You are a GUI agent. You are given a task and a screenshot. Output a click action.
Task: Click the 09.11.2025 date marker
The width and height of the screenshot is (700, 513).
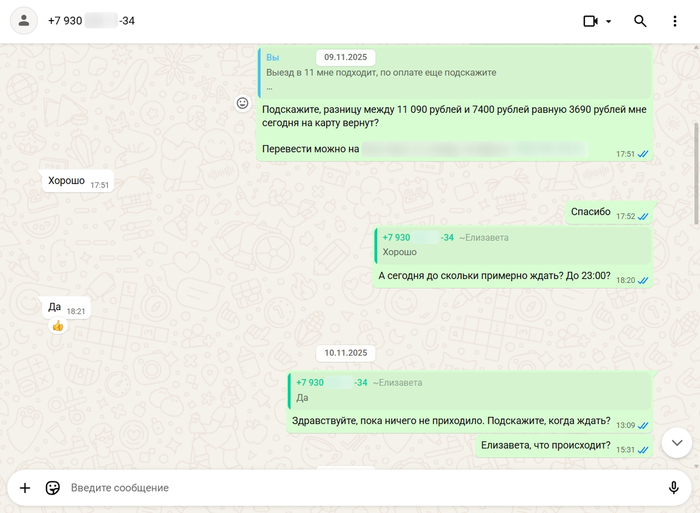345,58
